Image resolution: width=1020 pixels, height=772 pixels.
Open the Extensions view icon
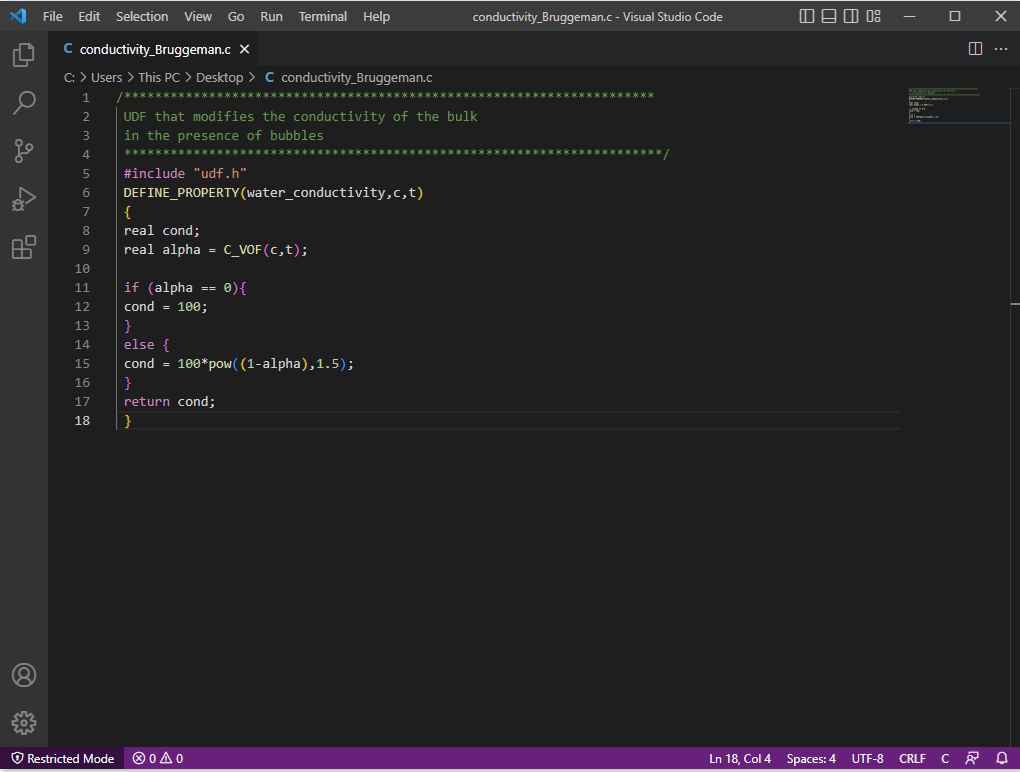24,247
